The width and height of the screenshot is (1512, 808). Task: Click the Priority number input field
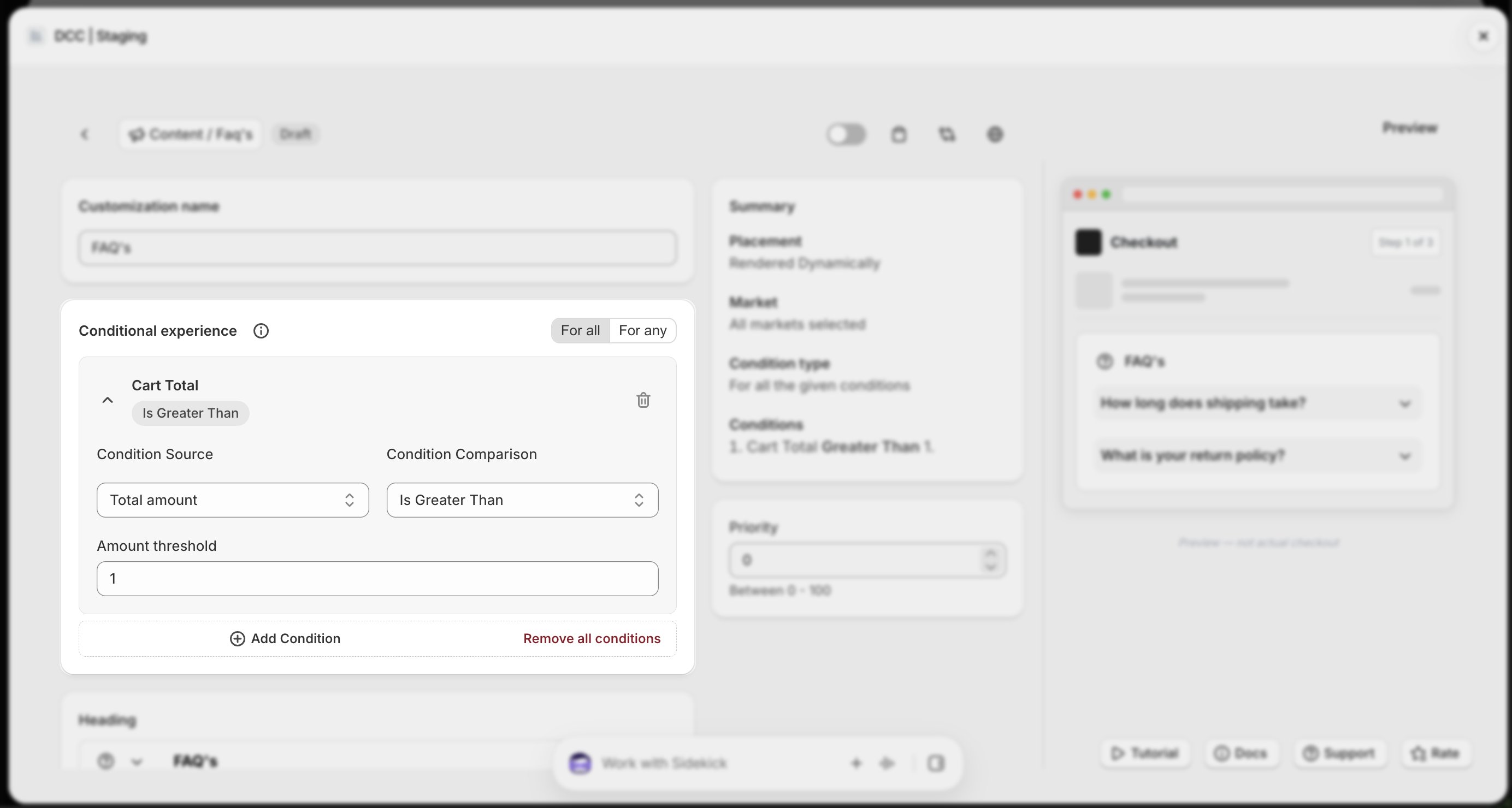tap(867, 560)
